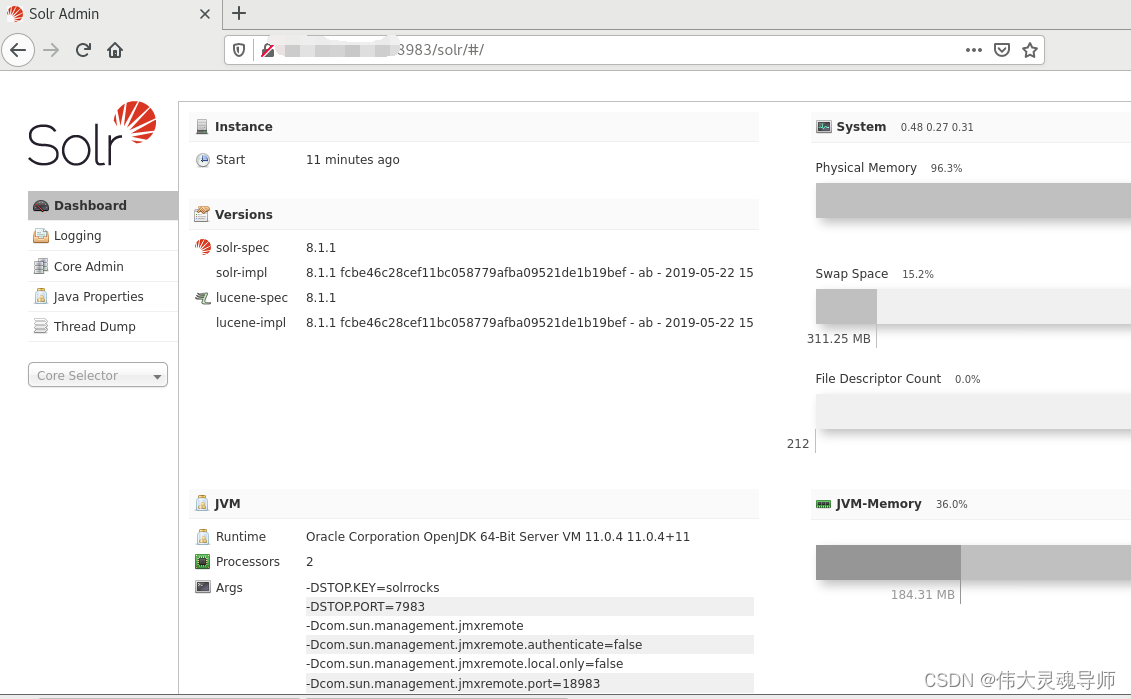
Task: Click the solr-spec Solr icon
Action: (x=203, y=247)
